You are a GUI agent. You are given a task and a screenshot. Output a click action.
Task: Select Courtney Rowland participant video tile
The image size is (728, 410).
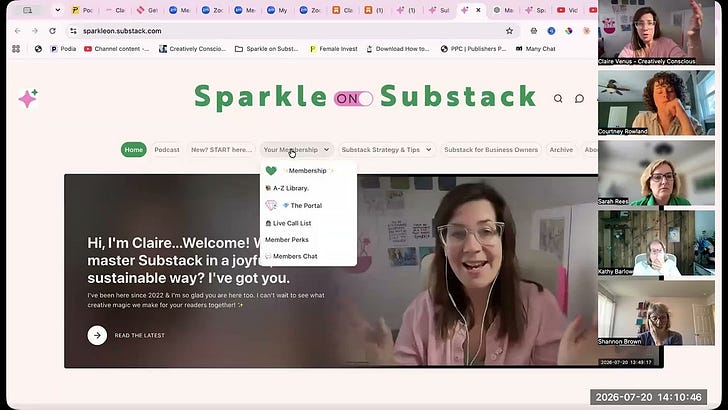(x=656, y=103)
